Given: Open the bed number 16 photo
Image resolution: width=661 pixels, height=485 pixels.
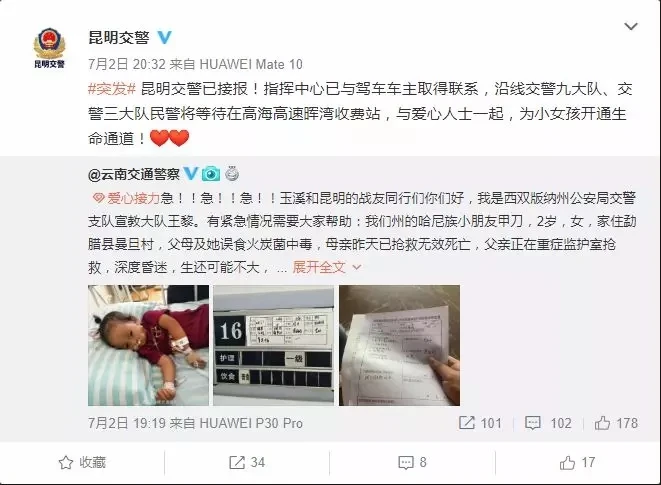Looking at the screenshot, I should point(274,345).
